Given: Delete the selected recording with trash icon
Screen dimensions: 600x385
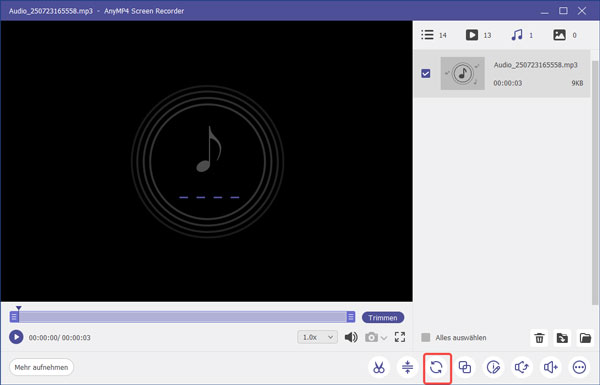Looking at the screenshot, I should (539, 338).
